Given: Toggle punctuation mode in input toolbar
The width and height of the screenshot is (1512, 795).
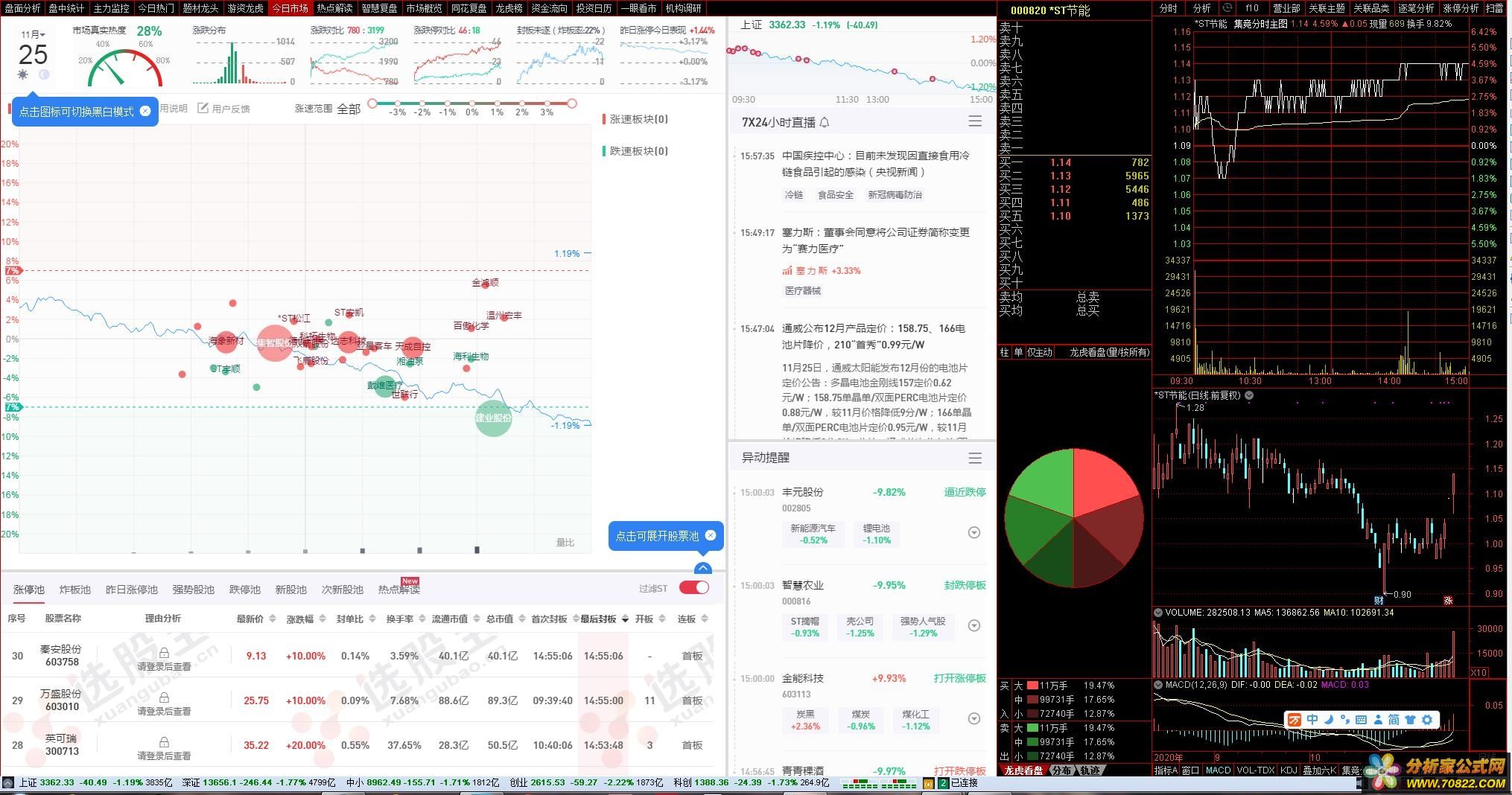Looking at the screenshot, I should [x=1344, y=720].
